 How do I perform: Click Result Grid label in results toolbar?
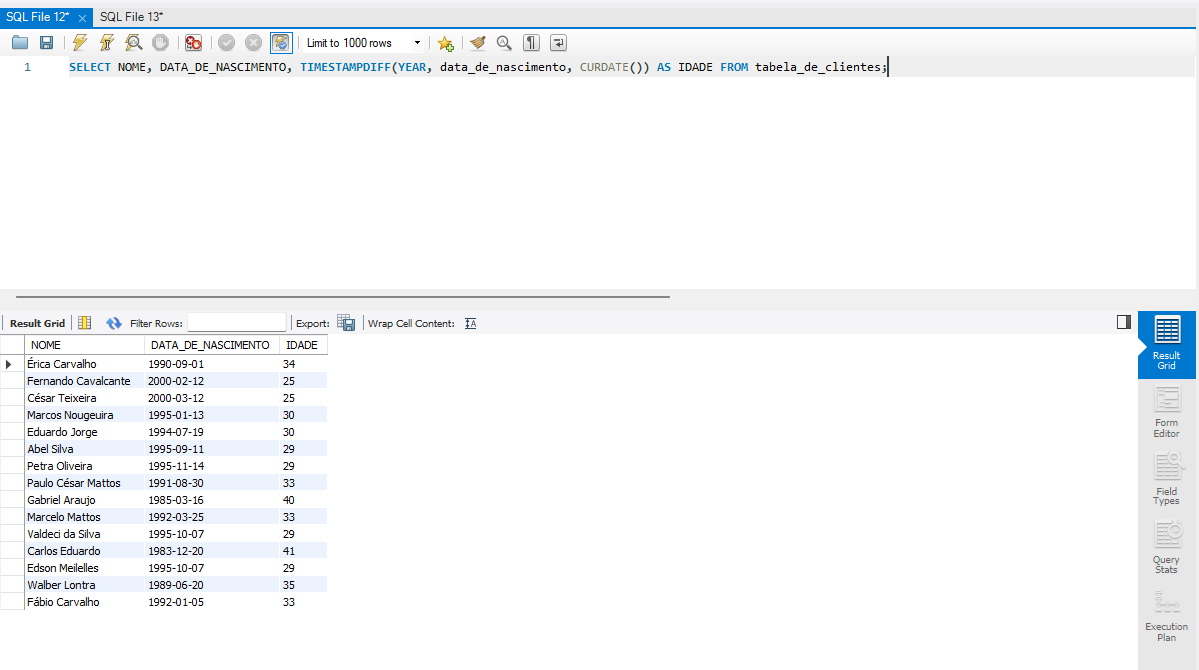[x=37, y=324]
